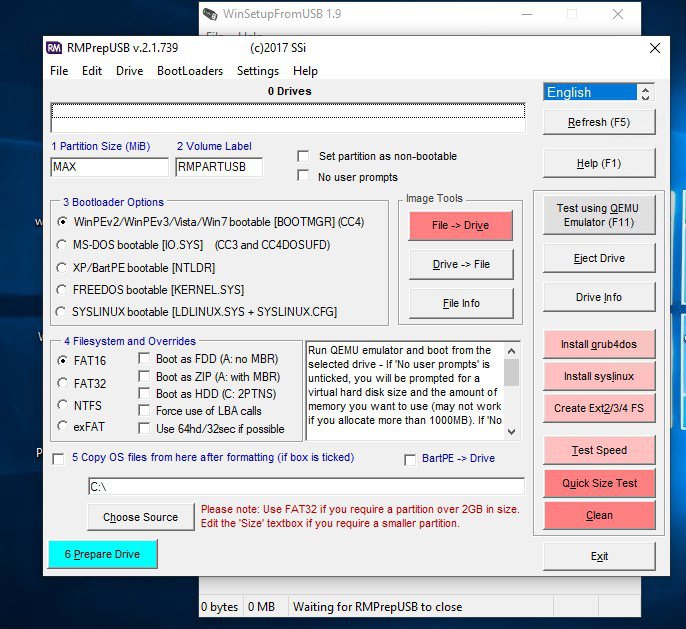
Task: Tick the No user prompts checkbox
Action: 303,176
